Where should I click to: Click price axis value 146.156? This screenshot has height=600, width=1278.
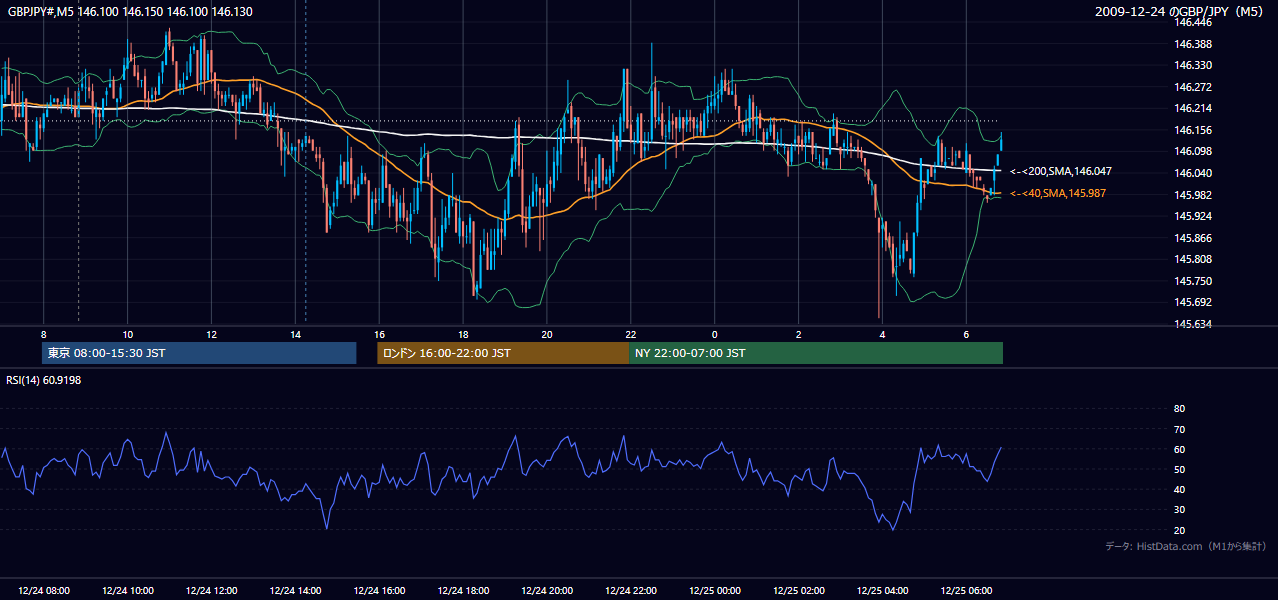[x=1193, y=130]
